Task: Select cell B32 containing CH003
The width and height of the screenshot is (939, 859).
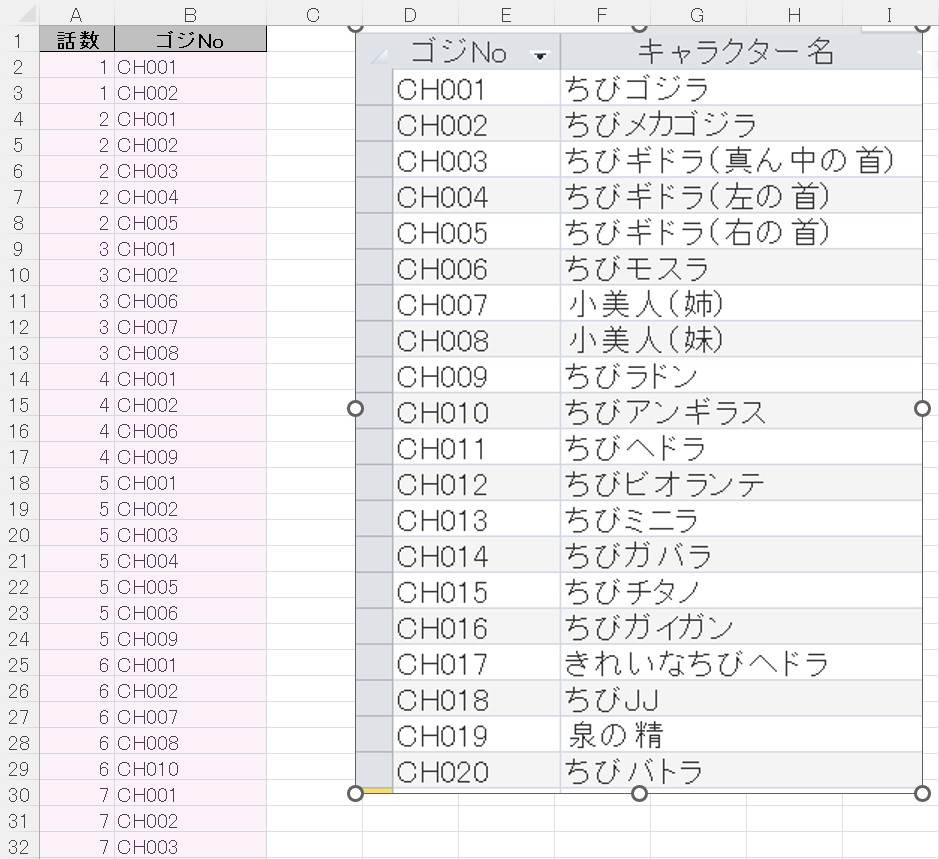Action: [x=190, y=846]
